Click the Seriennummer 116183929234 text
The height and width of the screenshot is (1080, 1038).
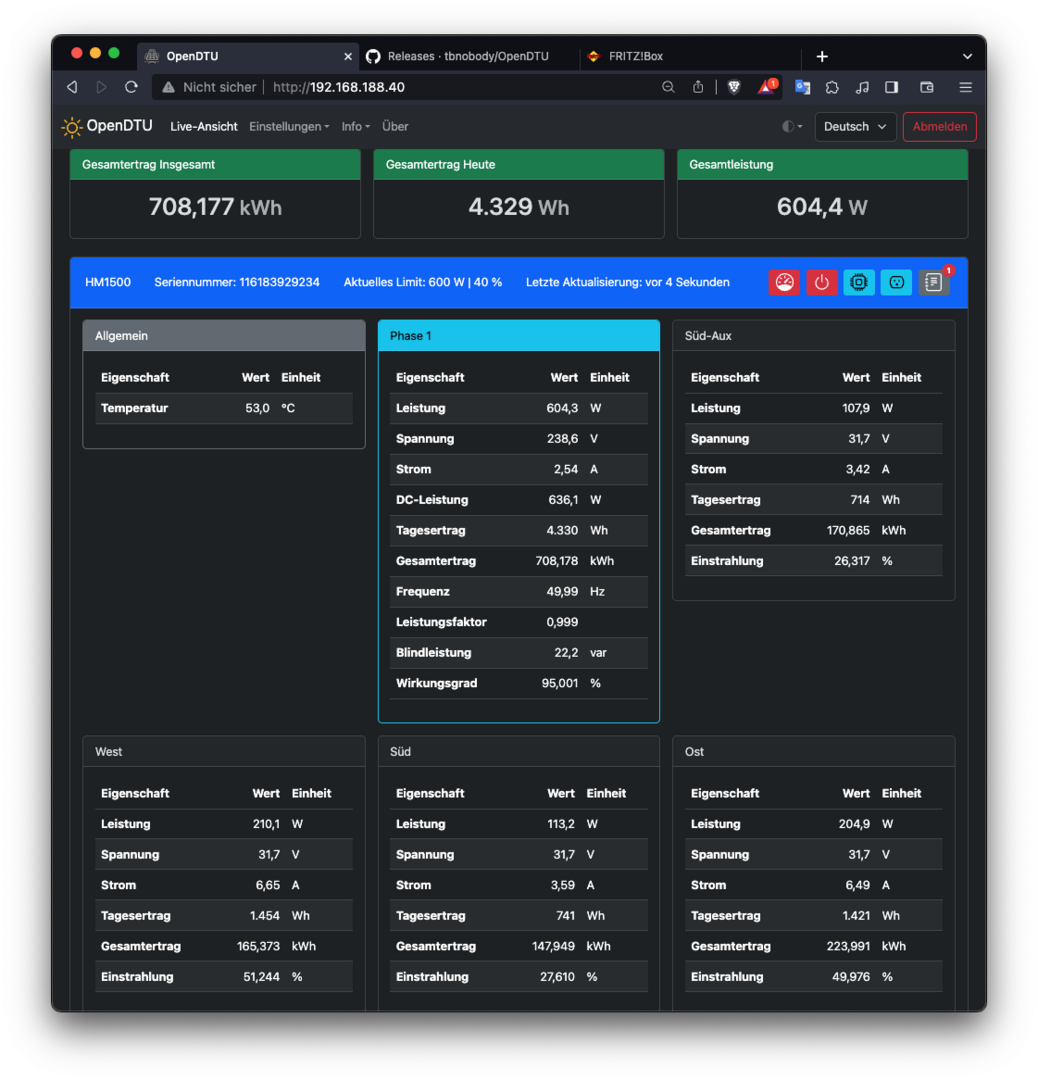coord(236,282)
